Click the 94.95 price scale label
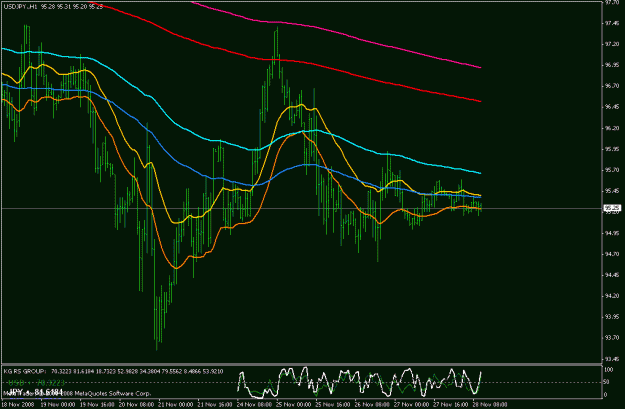The height and width of the screenshot is (409, 625). [612, 233]
